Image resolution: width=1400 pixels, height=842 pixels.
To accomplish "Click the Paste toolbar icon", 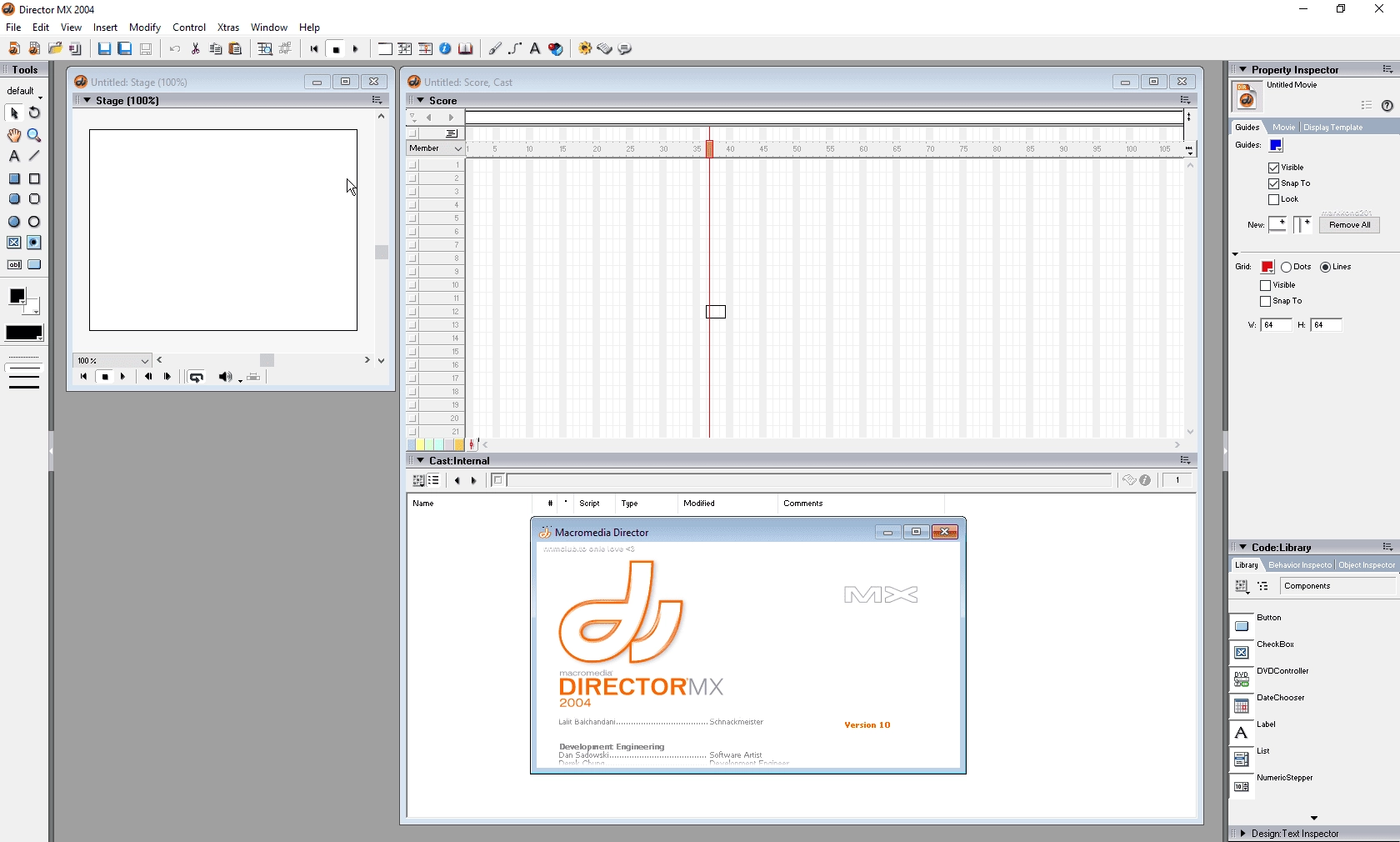I will pyautogui.click(x=236, y=49).
